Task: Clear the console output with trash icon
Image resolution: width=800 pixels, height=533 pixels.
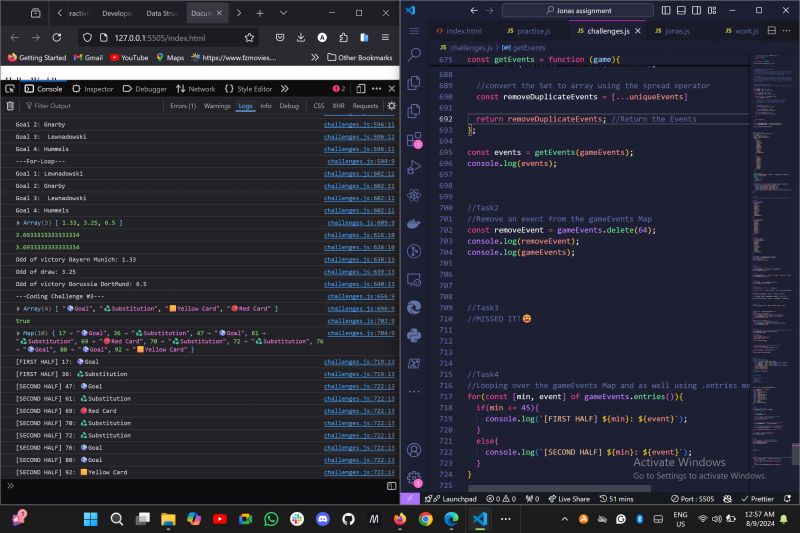Action: pos(10,105)
